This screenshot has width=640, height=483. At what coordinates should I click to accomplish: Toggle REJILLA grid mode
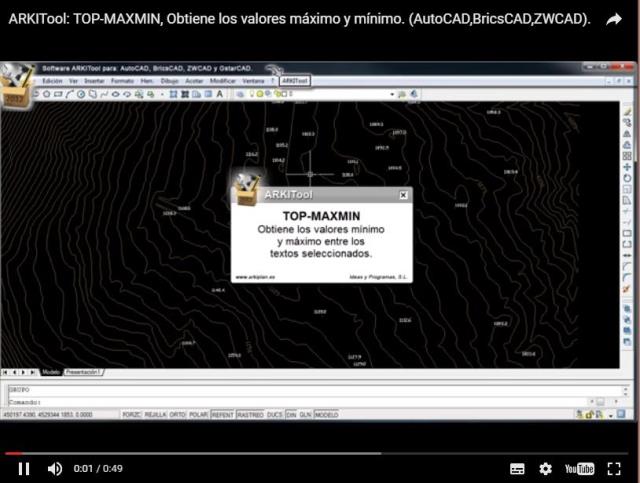click(x=155, y=415)
